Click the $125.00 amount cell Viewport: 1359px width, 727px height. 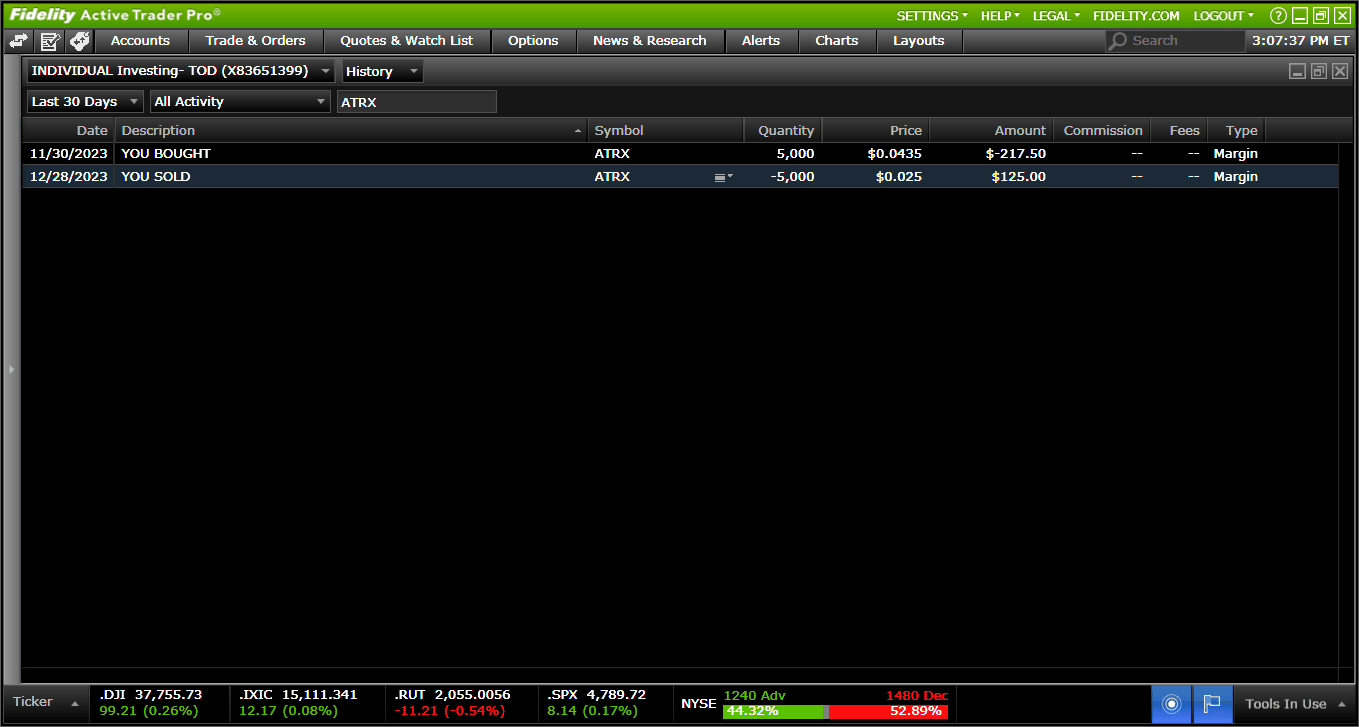pyautogui.click(x=1019, y=177)
